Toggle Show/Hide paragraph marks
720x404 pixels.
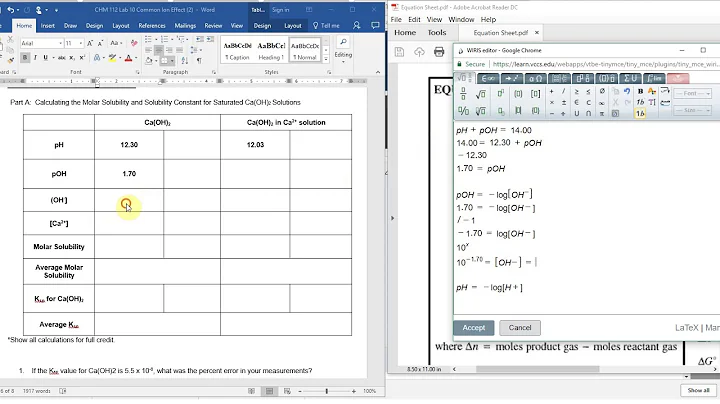pos(199,60)
